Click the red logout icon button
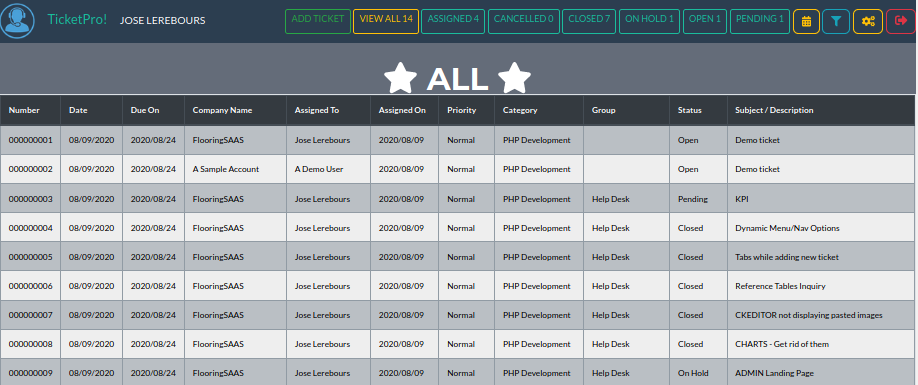This screenshot has height=385, width=918. pos(900,22)
